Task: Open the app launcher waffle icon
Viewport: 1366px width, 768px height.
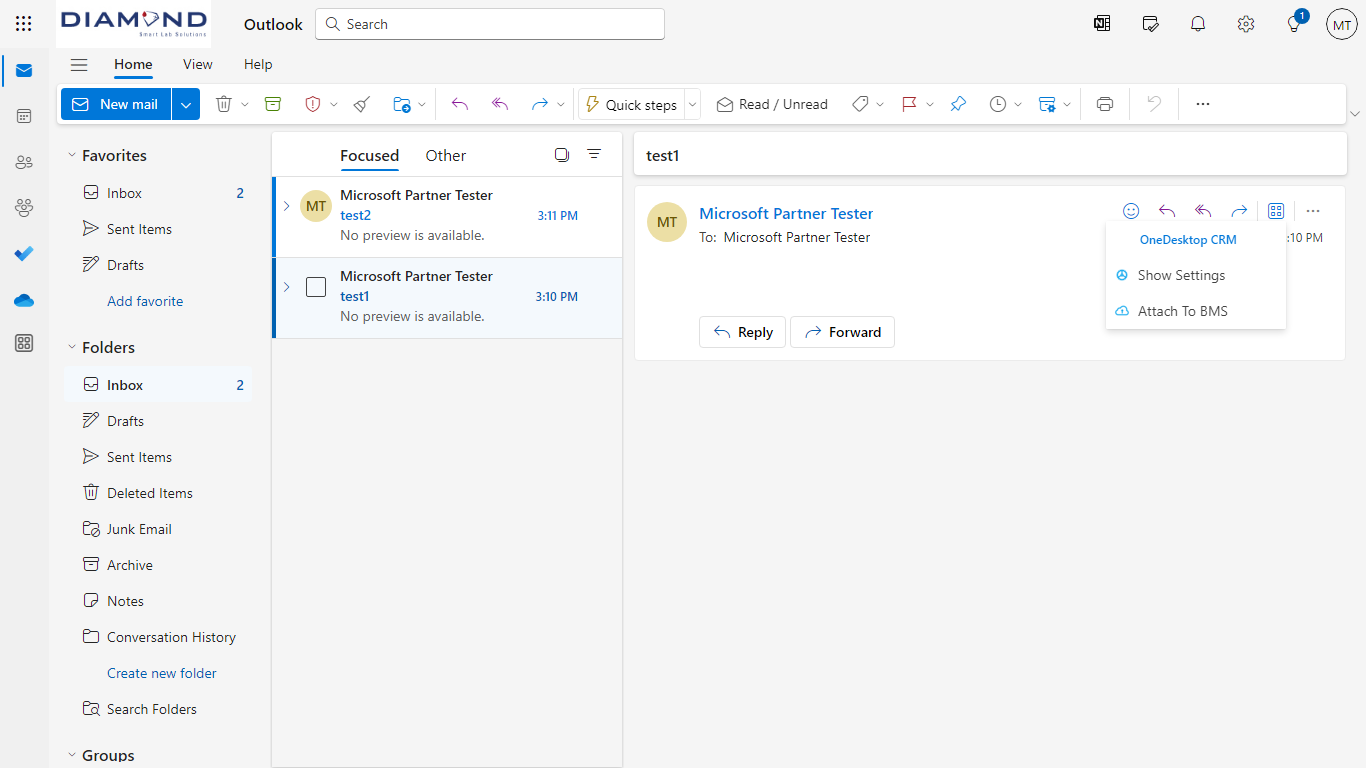Action: click(24, 24)
